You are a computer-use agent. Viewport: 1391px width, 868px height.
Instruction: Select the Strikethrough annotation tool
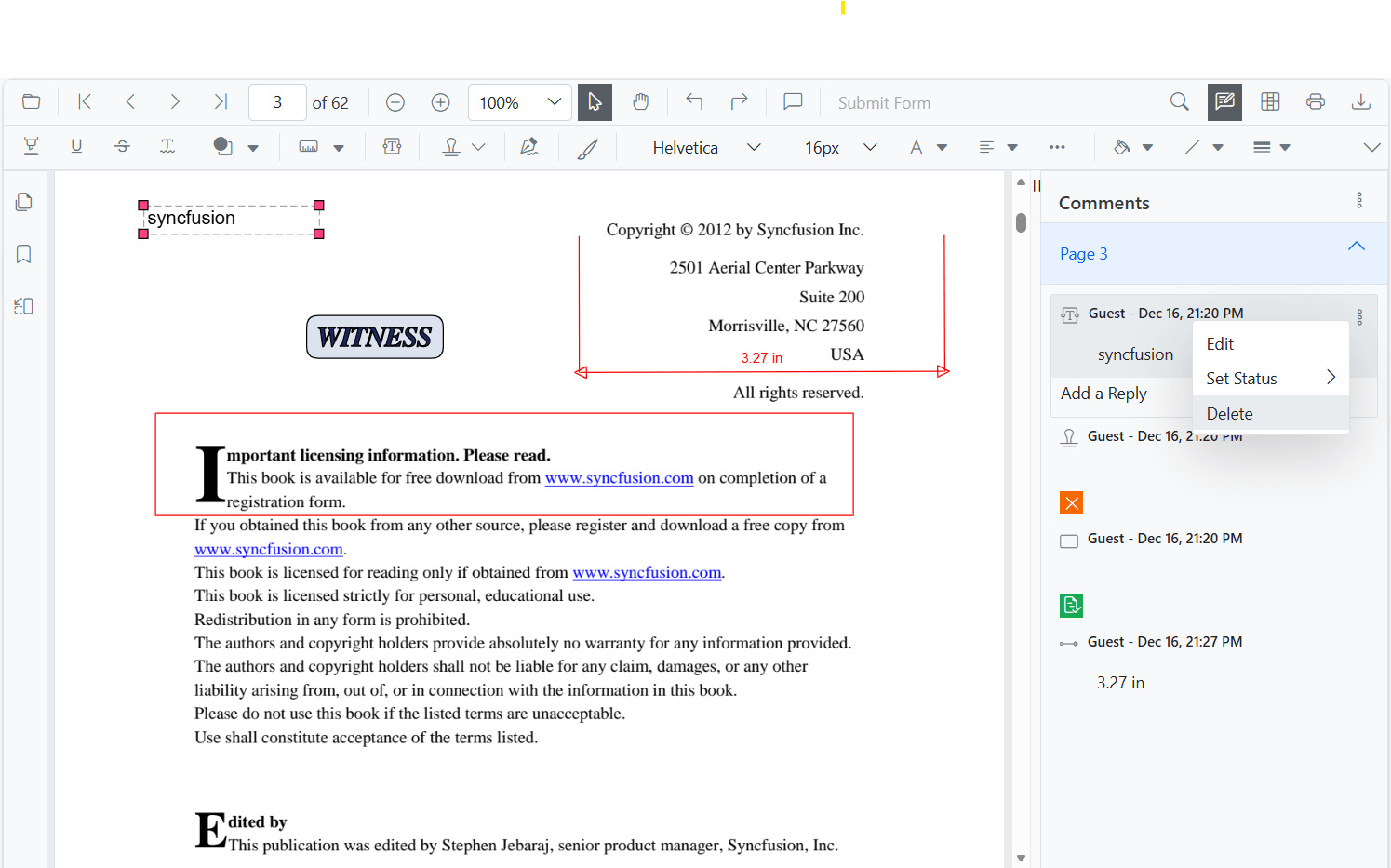click(122, 147)
